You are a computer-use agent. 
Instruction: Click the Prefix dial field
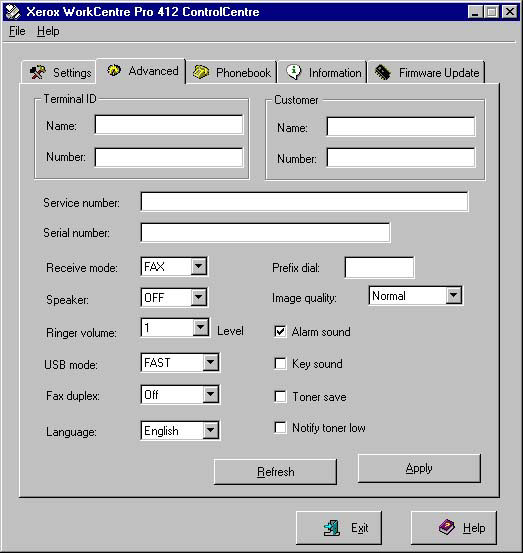coord(379,268)
